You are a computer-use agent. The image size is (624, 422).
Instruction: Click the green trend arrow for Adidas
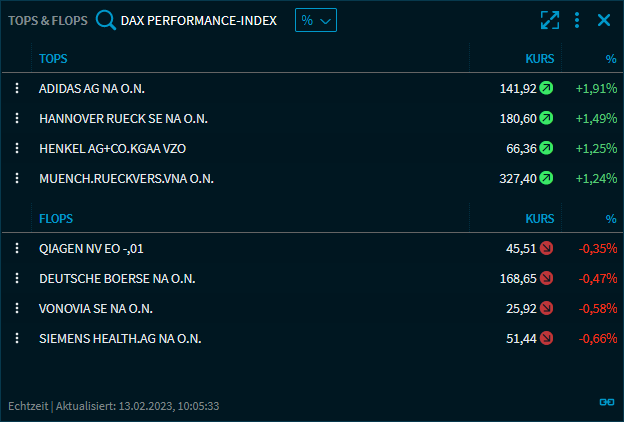547,88
